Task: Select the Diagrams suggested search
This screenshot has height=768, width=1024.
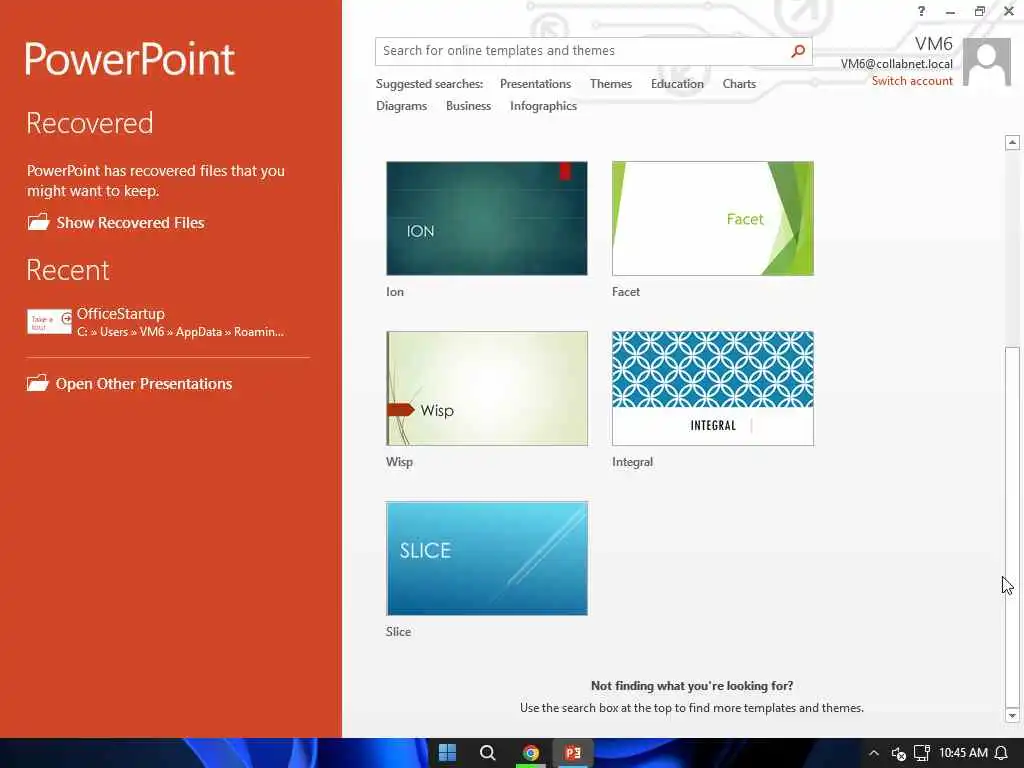Action: (x=402, y=106)
